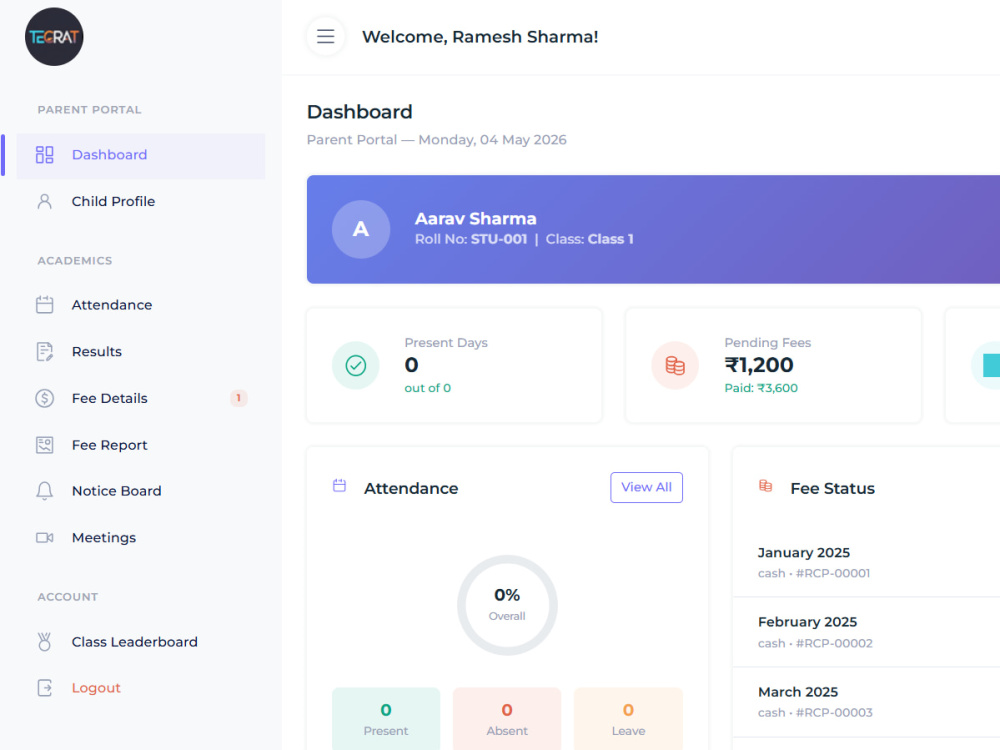
Task: Click the Fee Status heading
Action: [832, 489]
